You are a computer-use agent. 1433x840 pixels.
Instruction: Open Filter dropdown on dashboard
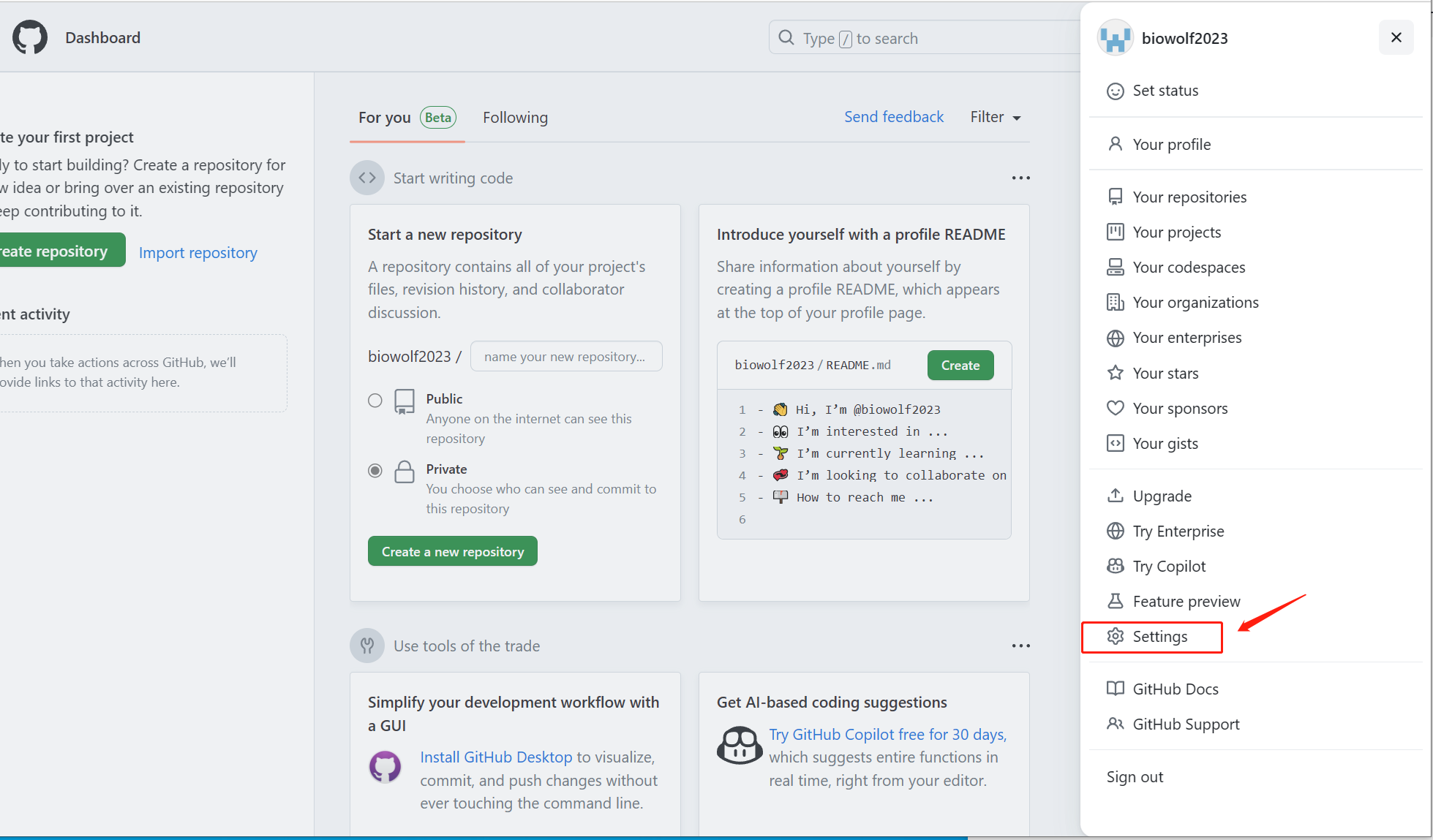(x=996, y=117)
